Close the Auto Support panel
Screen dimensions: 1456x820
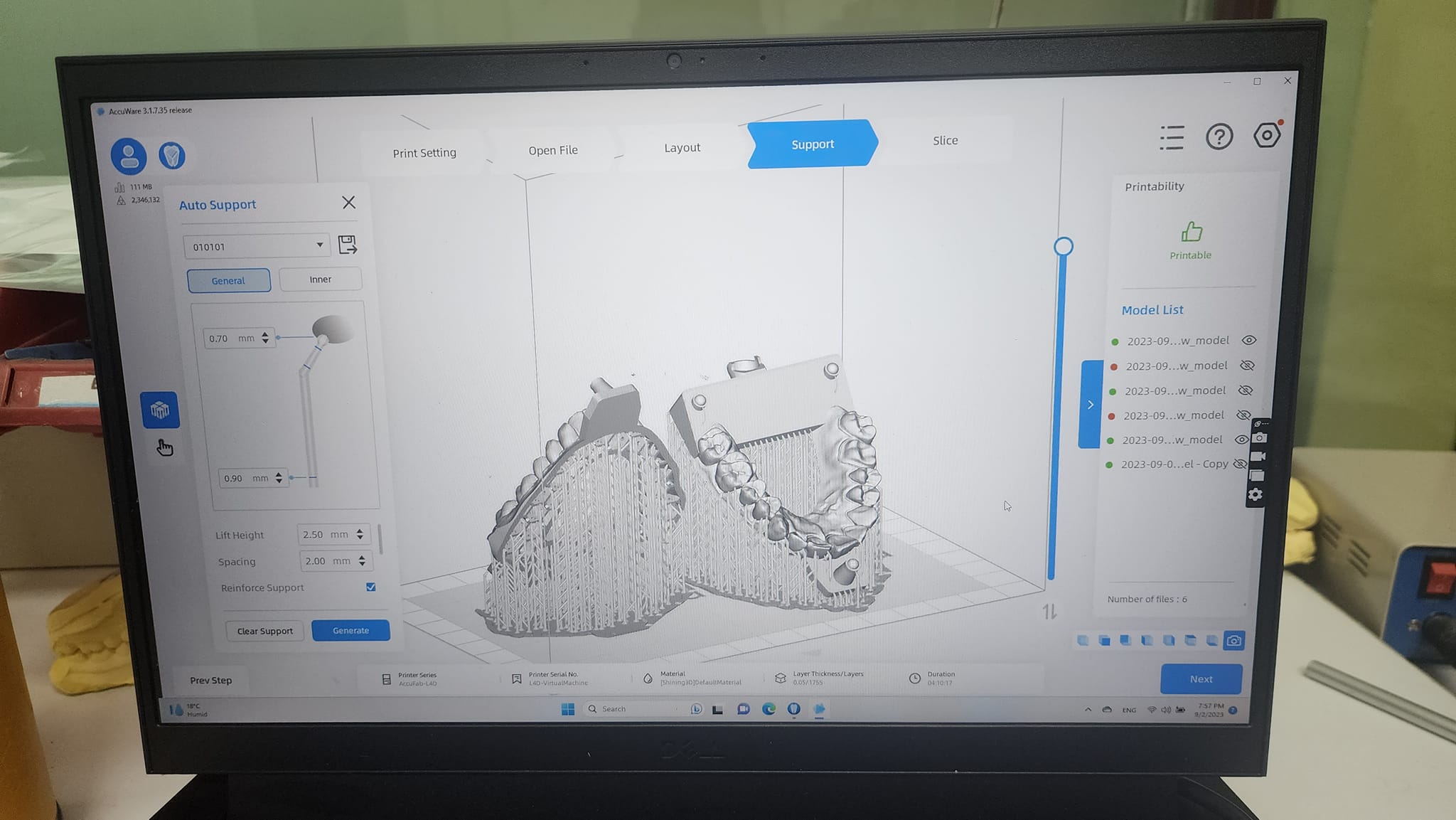[348, 203]
